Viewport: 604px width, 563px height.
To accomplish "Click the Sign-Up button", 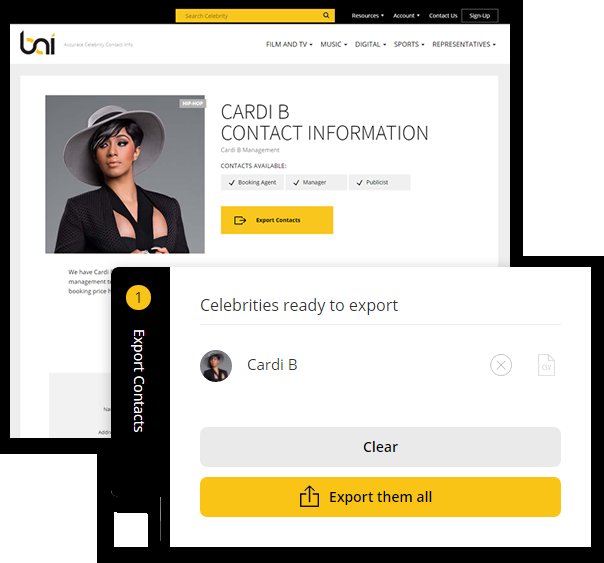I will click(x=480, y=16).
